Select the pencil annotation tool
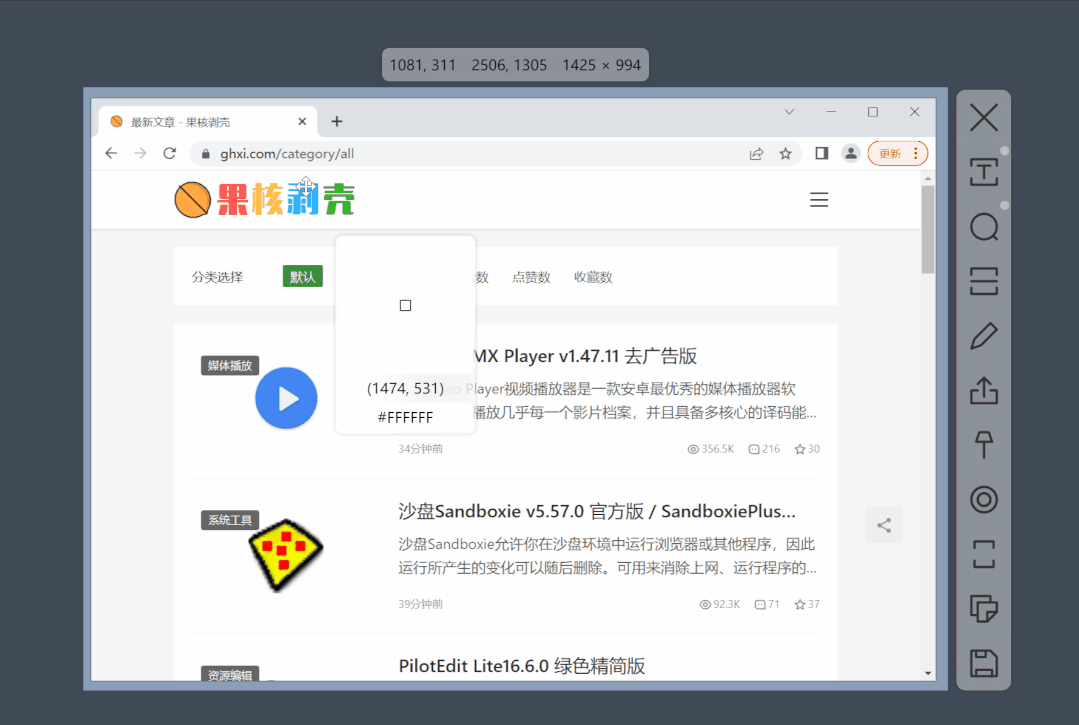The image size is (1079, 725). tap(983, 336)
